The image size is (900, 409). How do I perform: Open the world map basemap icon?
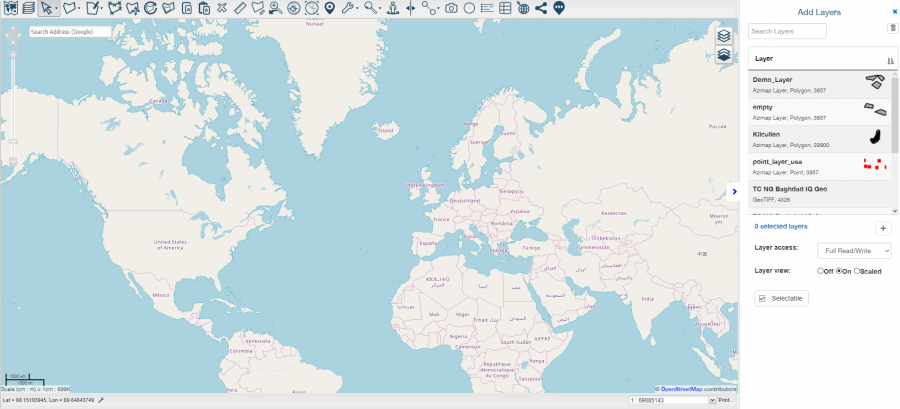(x=9, y=8)
